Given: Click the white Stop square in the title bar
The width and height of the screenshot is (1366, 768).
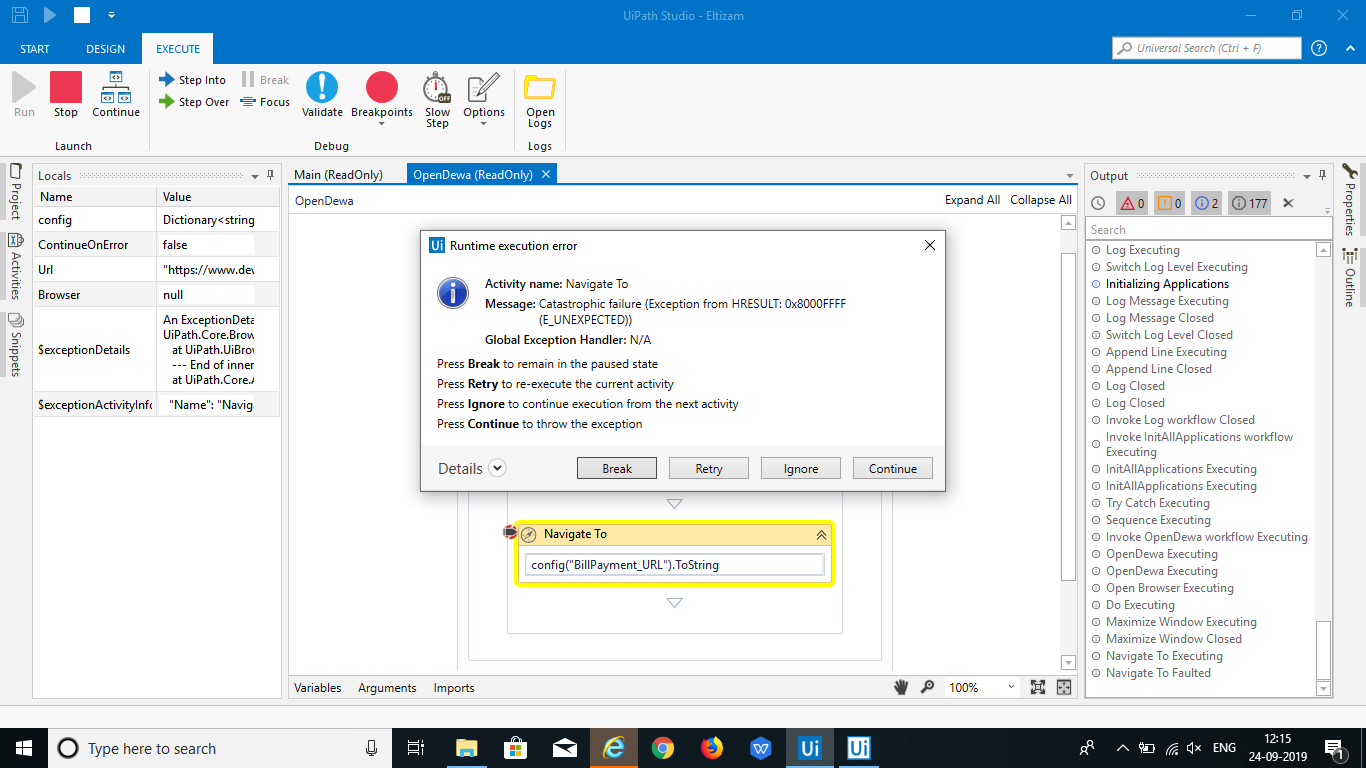Looking at the screenshot, I should (82, 15).
